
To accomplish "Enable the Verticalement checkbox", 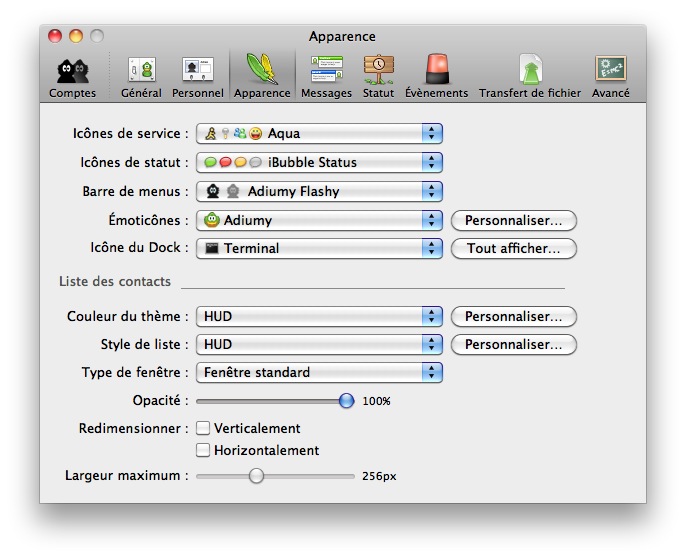I will pos(203,428).
